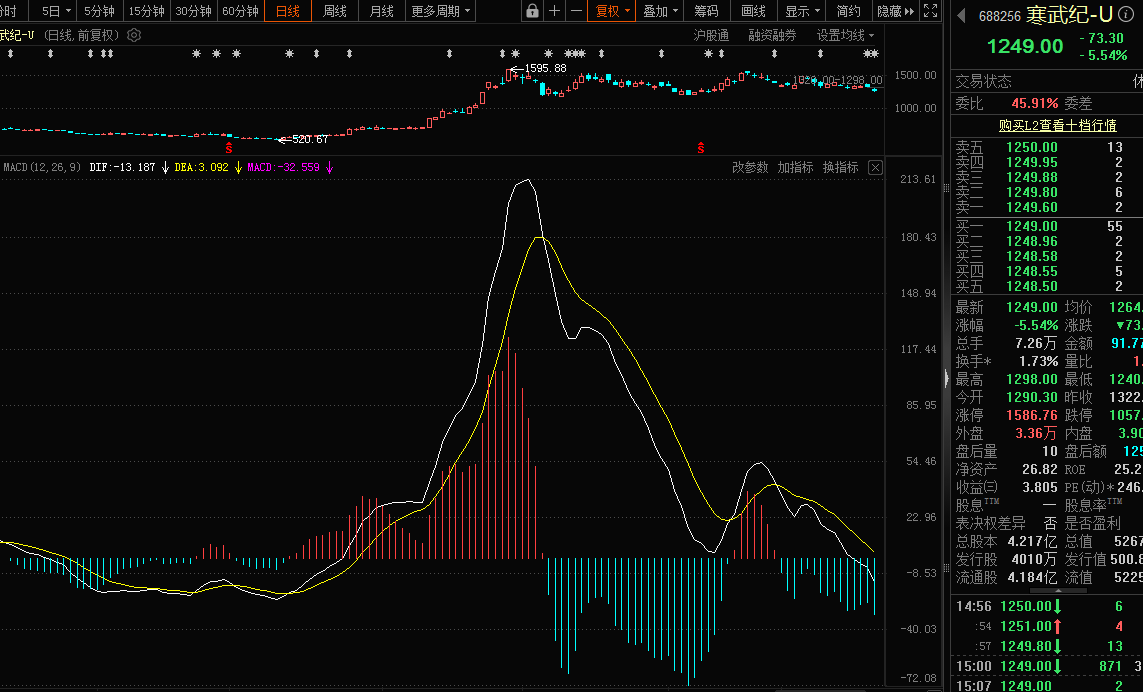Toggle the 筹码 chip distribution view
Image resolution: width=1143 pixels, height=692 pixels.
click(706, 11)
